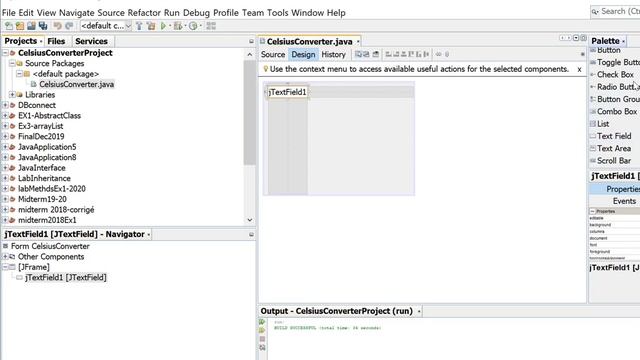The image size is (640, 360).
Task: Minimize the Navigator panel
Action: [251, 234]
